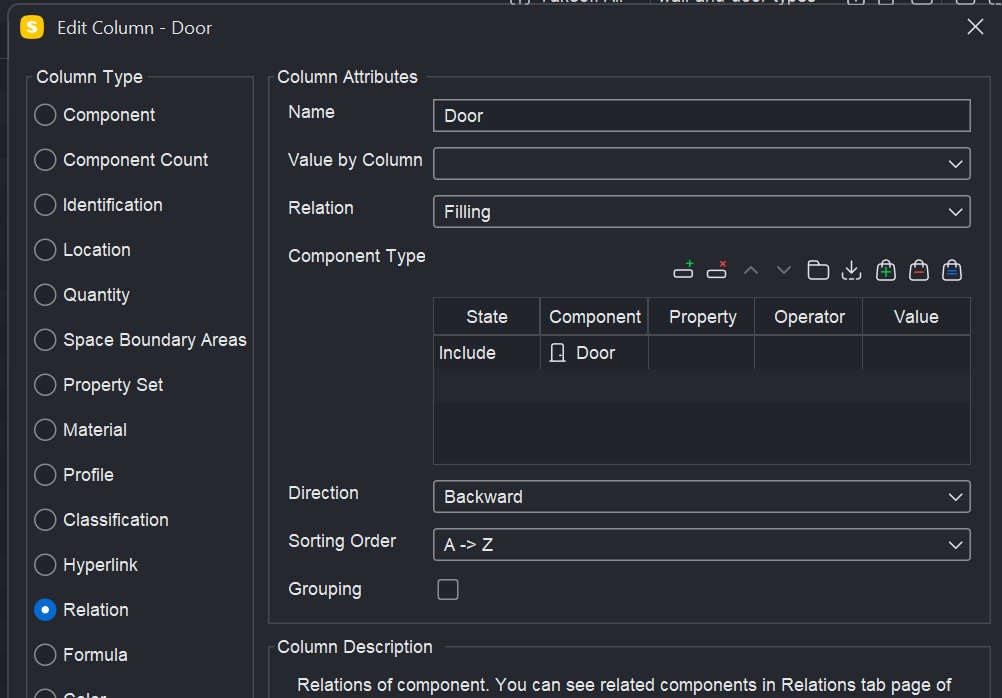Open the Value by Column dropdown

[702, 164]
